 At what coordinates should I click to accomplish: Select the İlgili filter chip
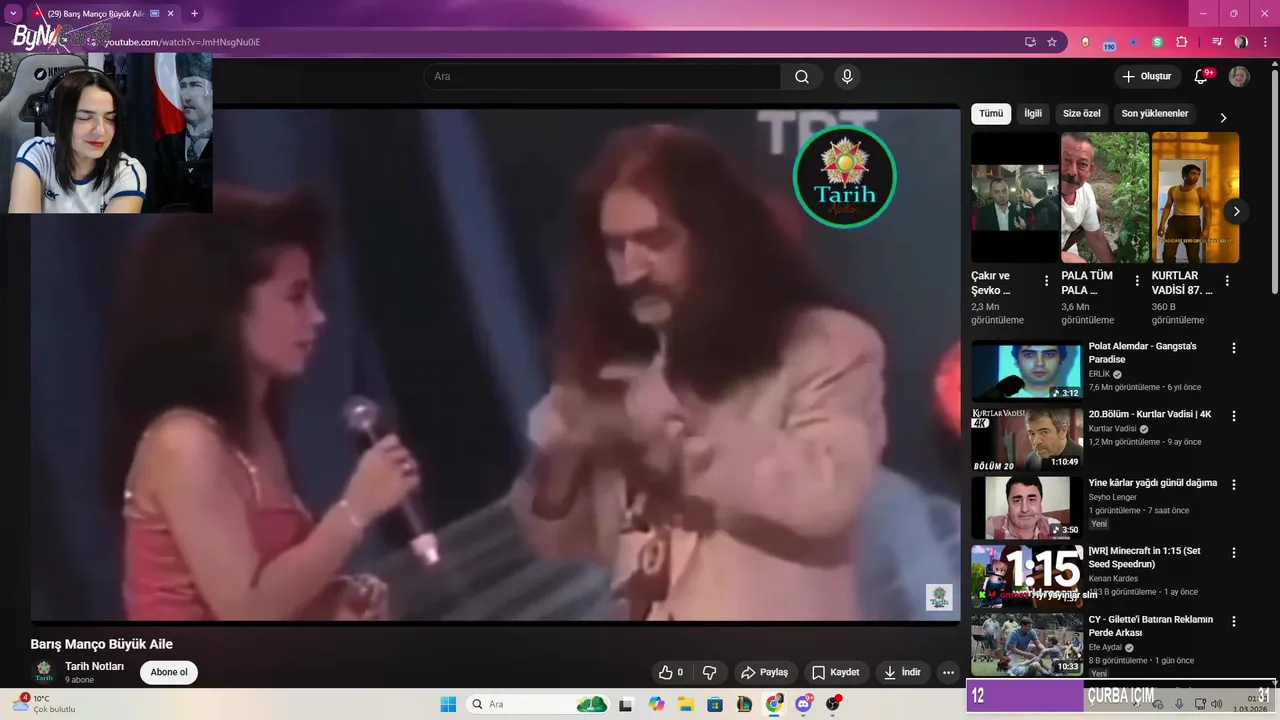(x=1033, y=114)
